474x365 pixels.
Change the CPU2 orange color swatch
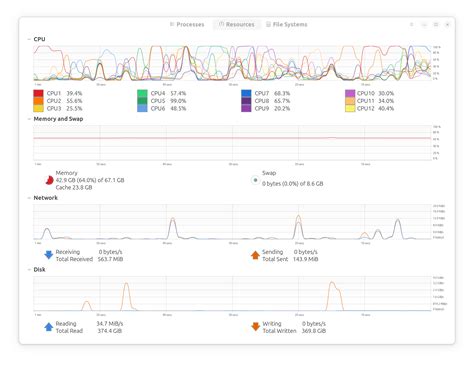pyautogui.click(x=38, y=101)
